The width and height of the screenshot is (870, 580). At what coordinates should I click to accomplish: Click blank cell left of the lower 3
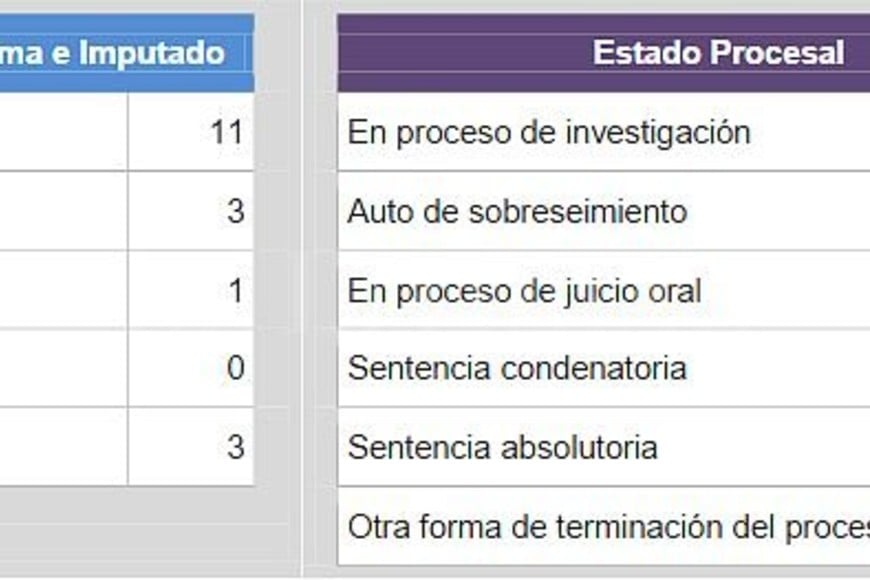tap(62, 447)
